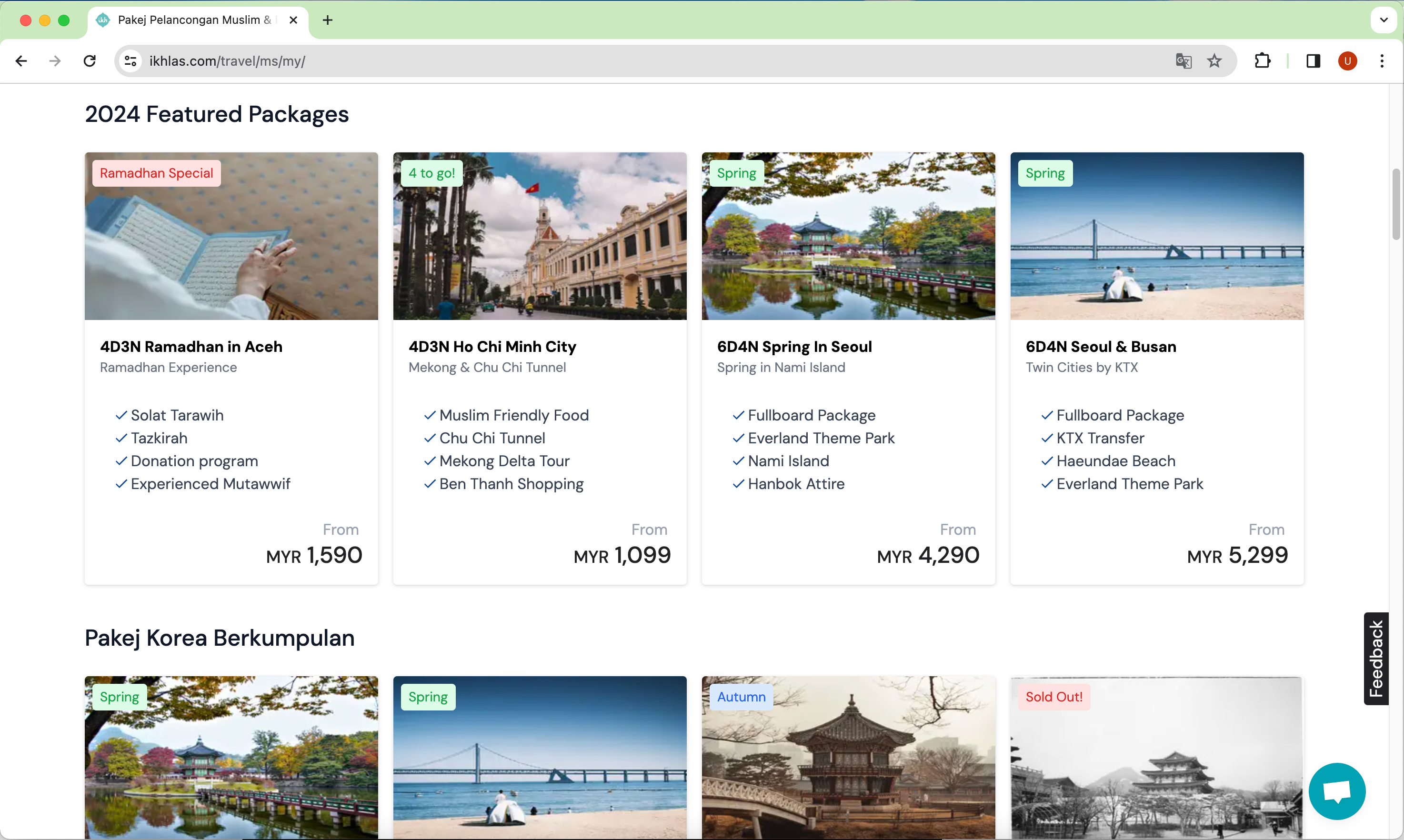Click the Haeundae Beach feature
The image size is (1404, 840).
tap(1115, 461)
